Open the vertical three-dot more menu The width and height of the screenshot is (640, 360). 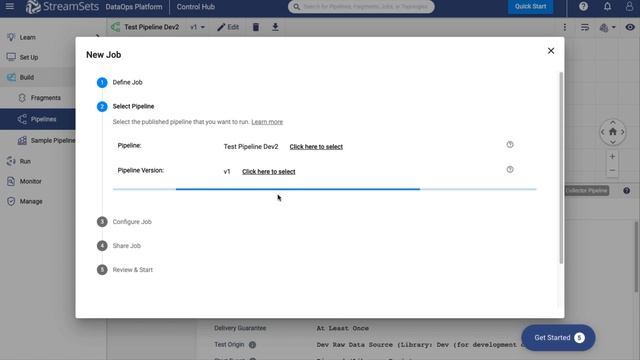coord(564,27)
